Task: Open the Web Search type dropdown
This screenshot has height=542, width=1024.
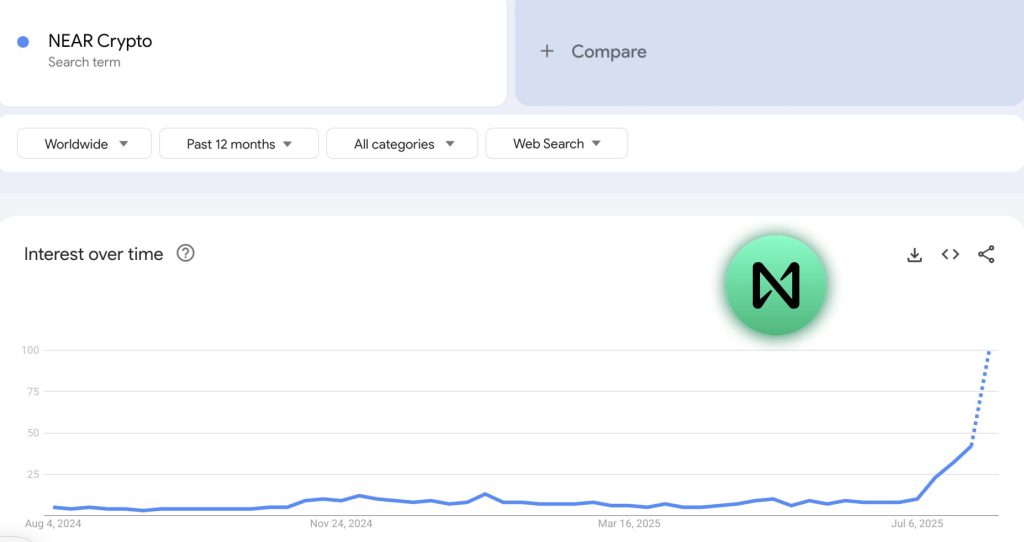Action: coord(556,144)
